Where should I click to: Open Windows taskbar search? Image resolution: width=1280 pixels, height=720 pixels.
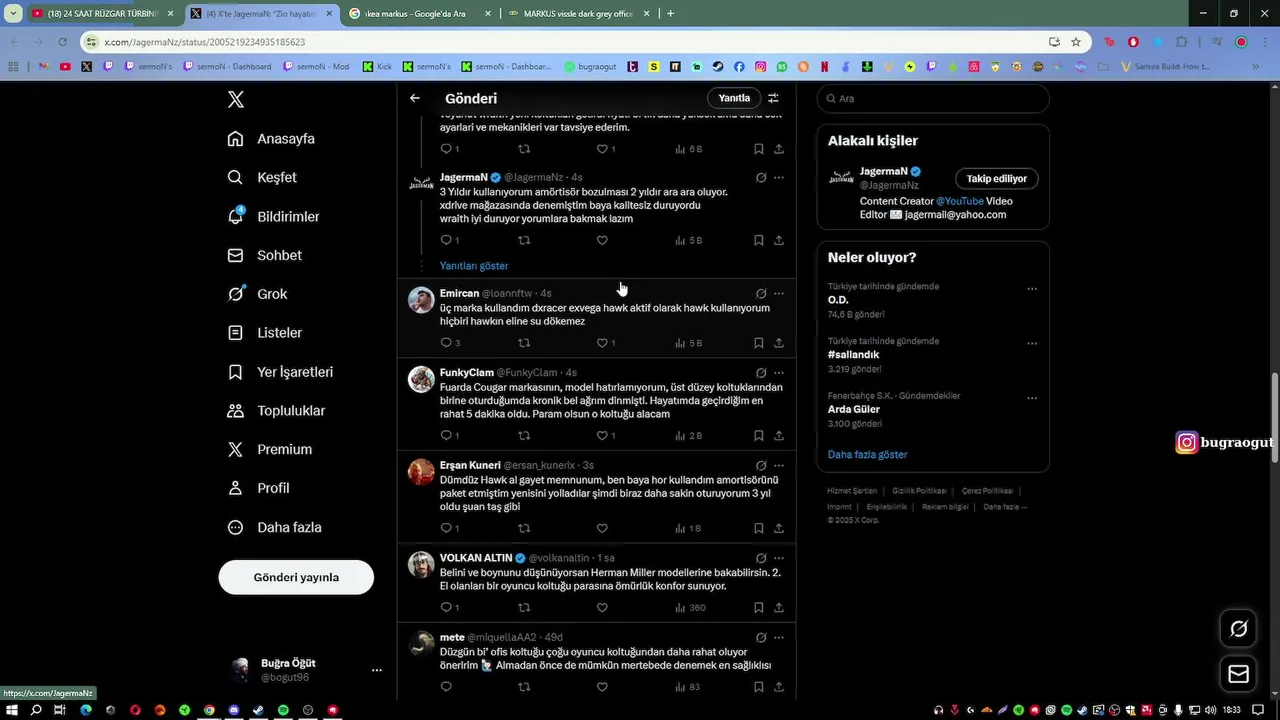(x=36, y=710)
